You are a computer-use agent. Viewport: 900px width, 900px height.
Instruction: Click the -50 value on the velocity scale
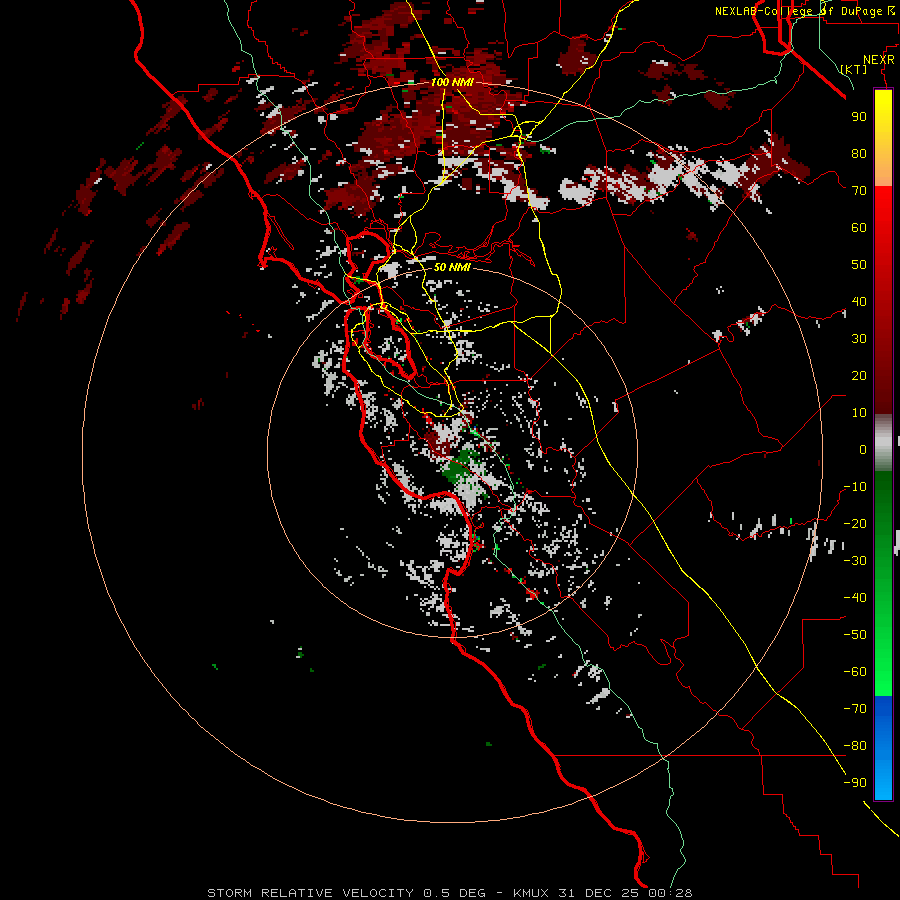click(855, 634)
